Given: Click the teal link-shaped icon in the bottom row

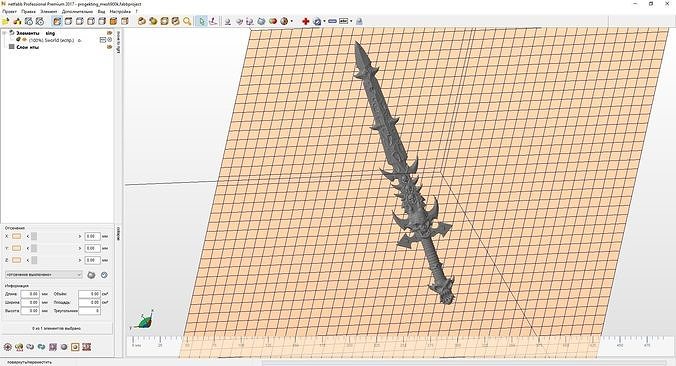Looking at the screenshot, I should [x=41, y=347].
